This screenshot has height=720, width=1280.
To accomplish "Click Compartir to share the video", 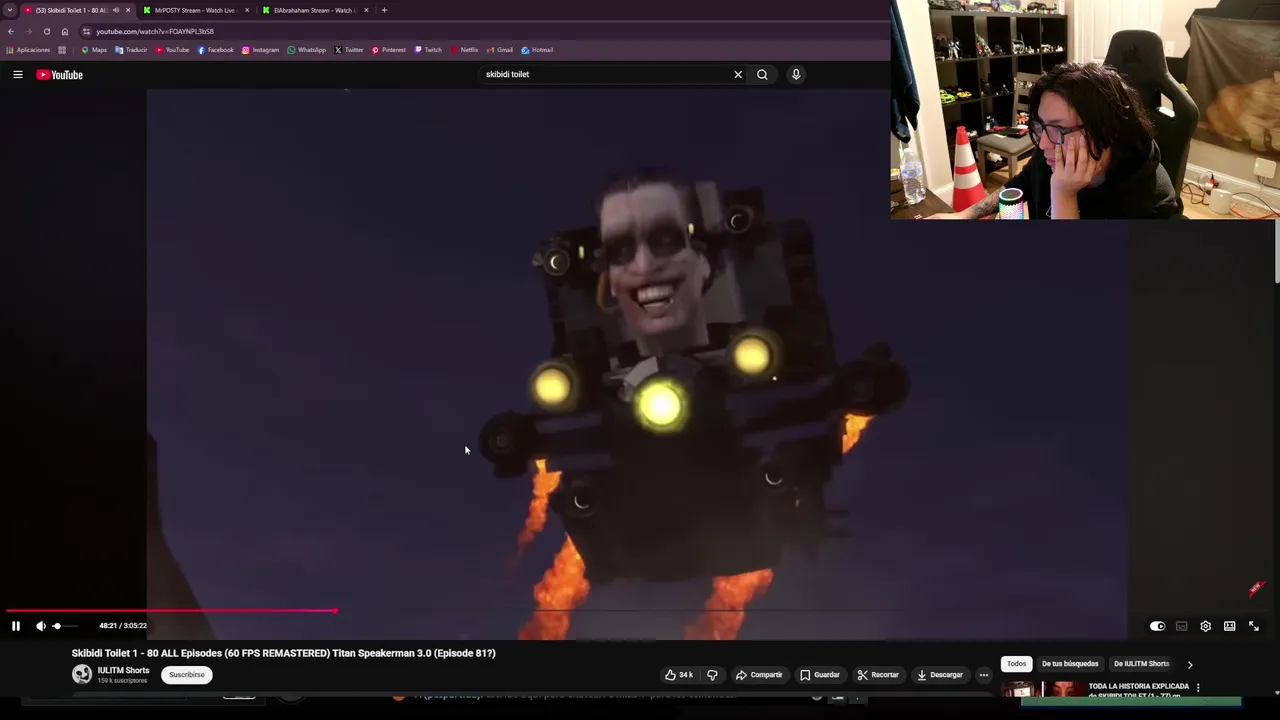I will click(x=759, y=675).
